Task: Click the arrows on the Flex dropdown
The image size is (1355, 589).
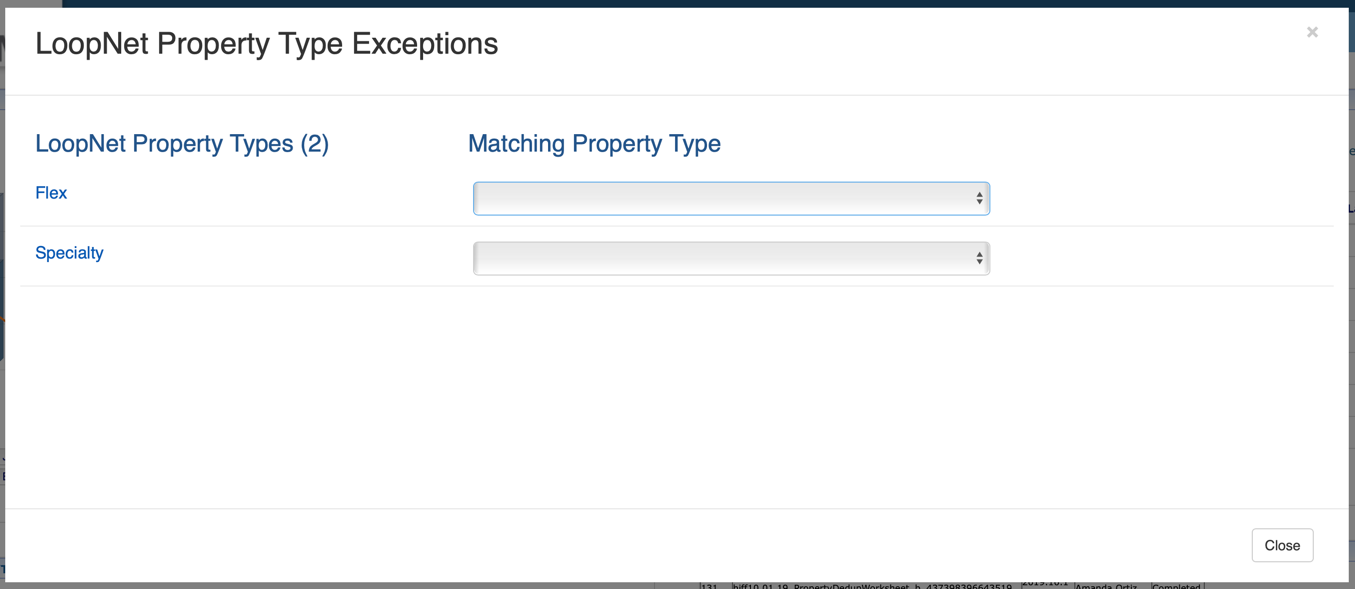Action: point(979,199)
